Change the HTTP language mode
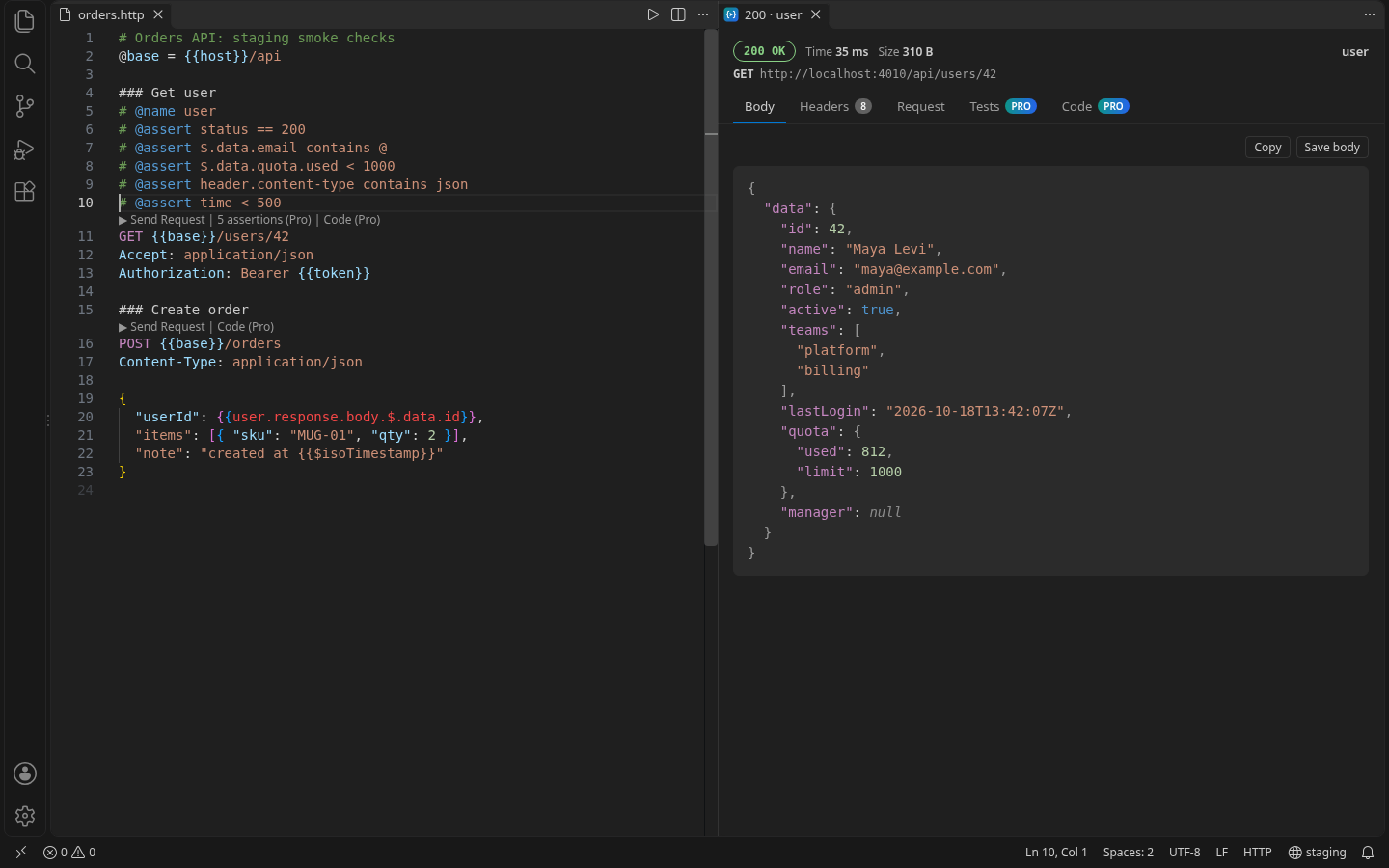 (1257, 853)
